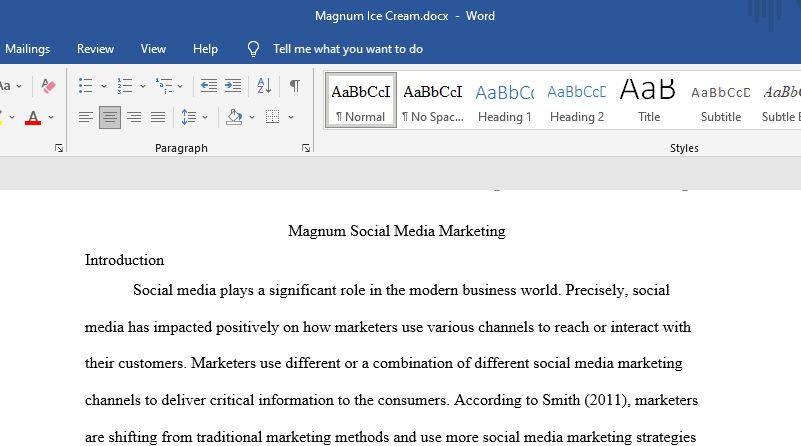Click the text 'According to Smith (2011)'
801x446 pixels.
coord(540,400)
